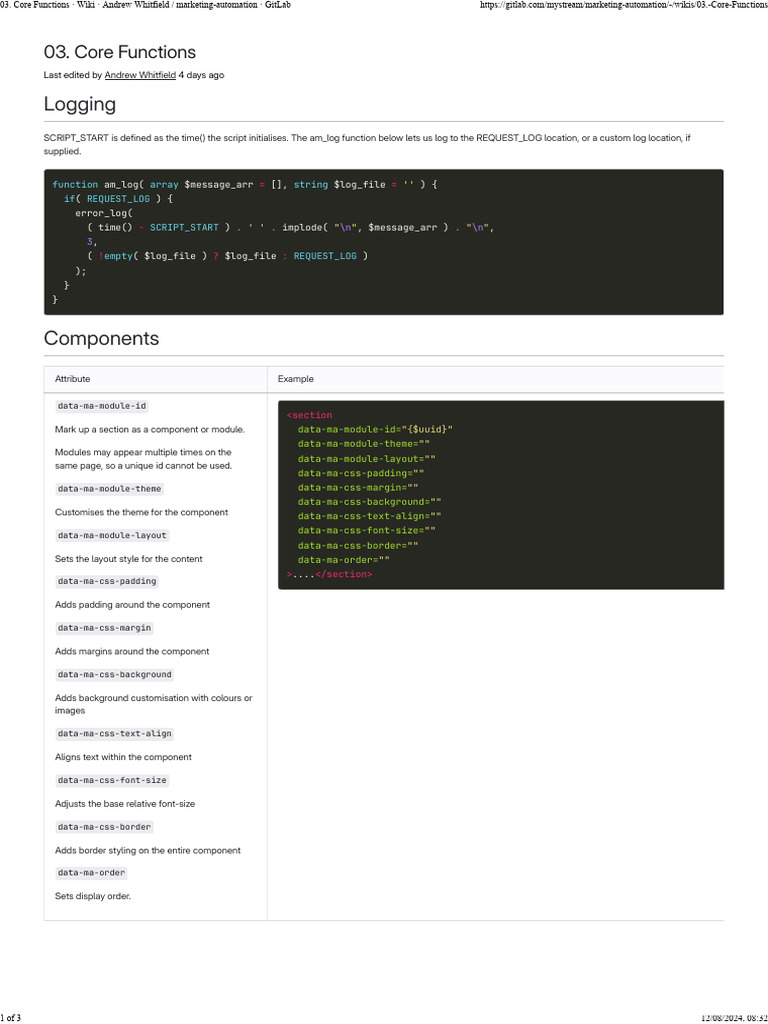Click the Components section heading
This screenshot has width=768, height=1024.
[x=101, y=338]
